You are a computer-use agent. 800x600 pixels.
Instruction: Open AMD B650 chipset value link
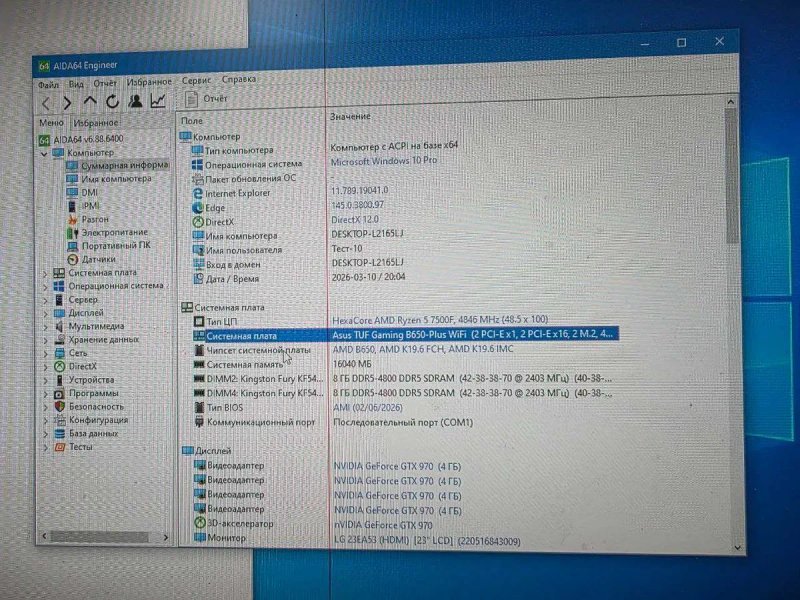pyautogui.click(x=423, y=349)
